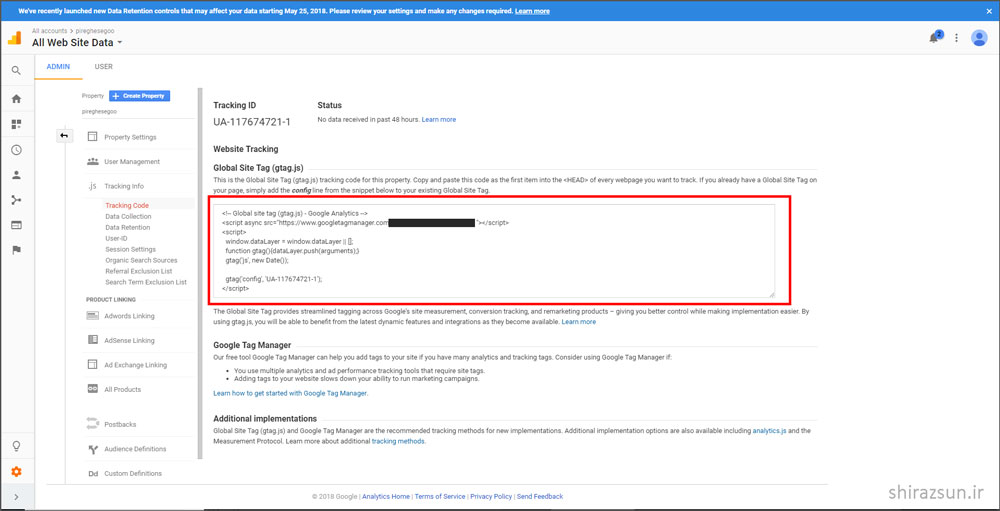The height and width of the screenshot is (511, 1000).
Task: Switch to the USER tab
Action: coord(103,67)
